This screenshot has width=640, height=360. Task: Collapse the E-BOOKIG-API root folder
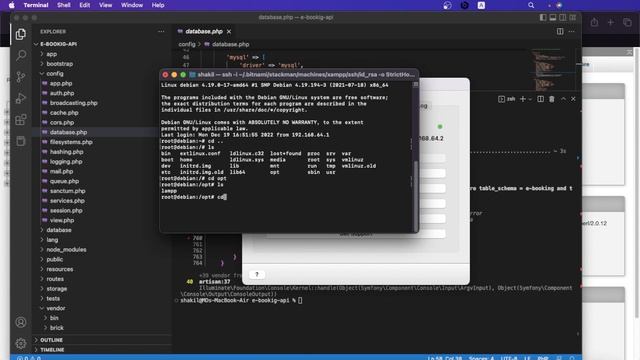[58, 44]
